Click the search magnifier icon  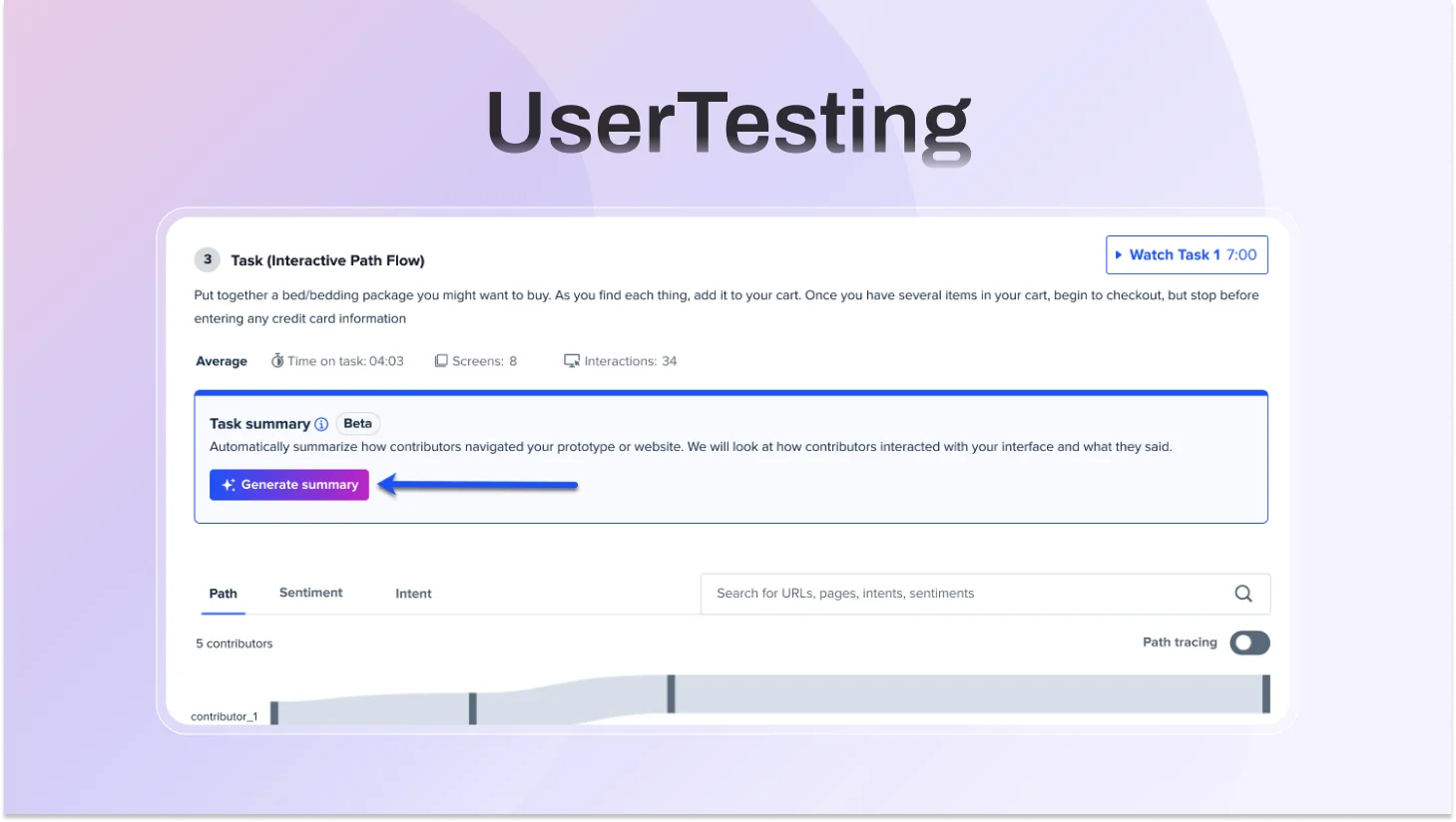tap(1243, 594)
